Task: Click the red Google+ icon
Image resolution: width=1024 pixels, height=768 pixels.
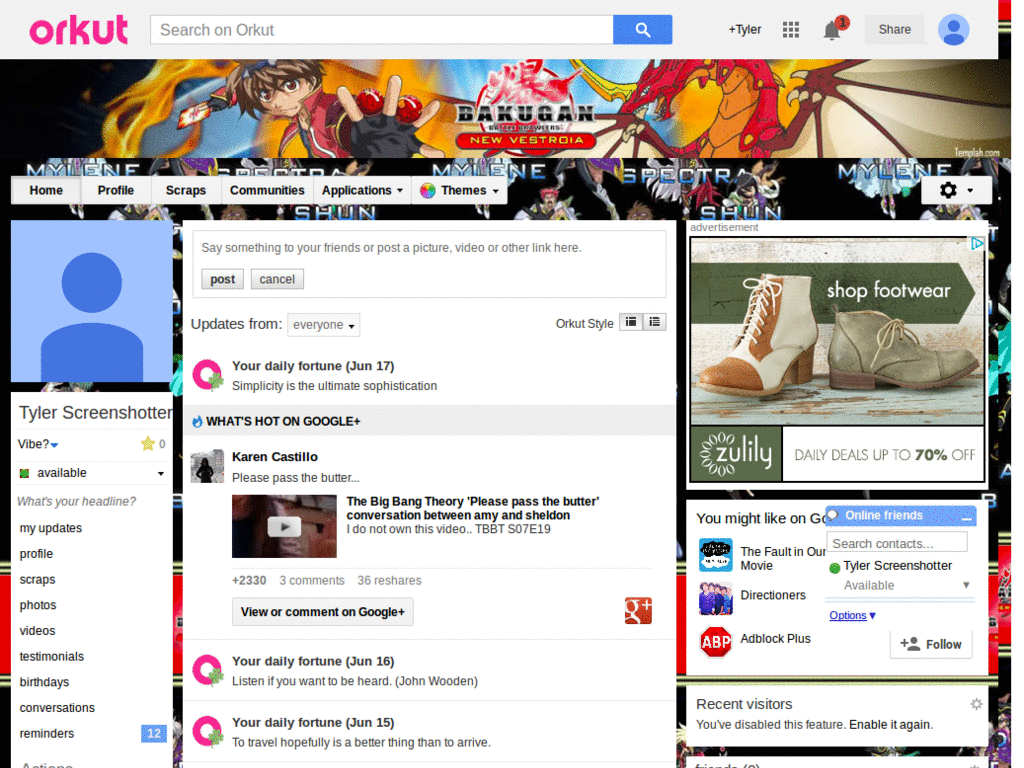Action: (x=638, y=611)
